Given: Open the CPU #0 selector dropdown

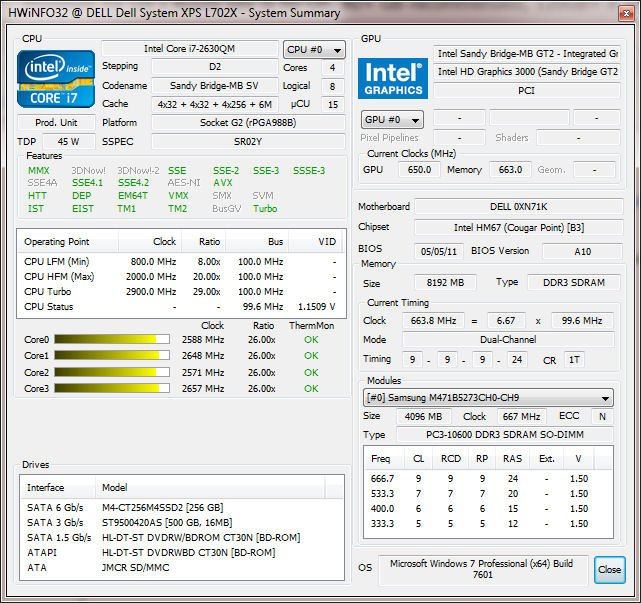Looking at the screenshot, I should [314, 50].
